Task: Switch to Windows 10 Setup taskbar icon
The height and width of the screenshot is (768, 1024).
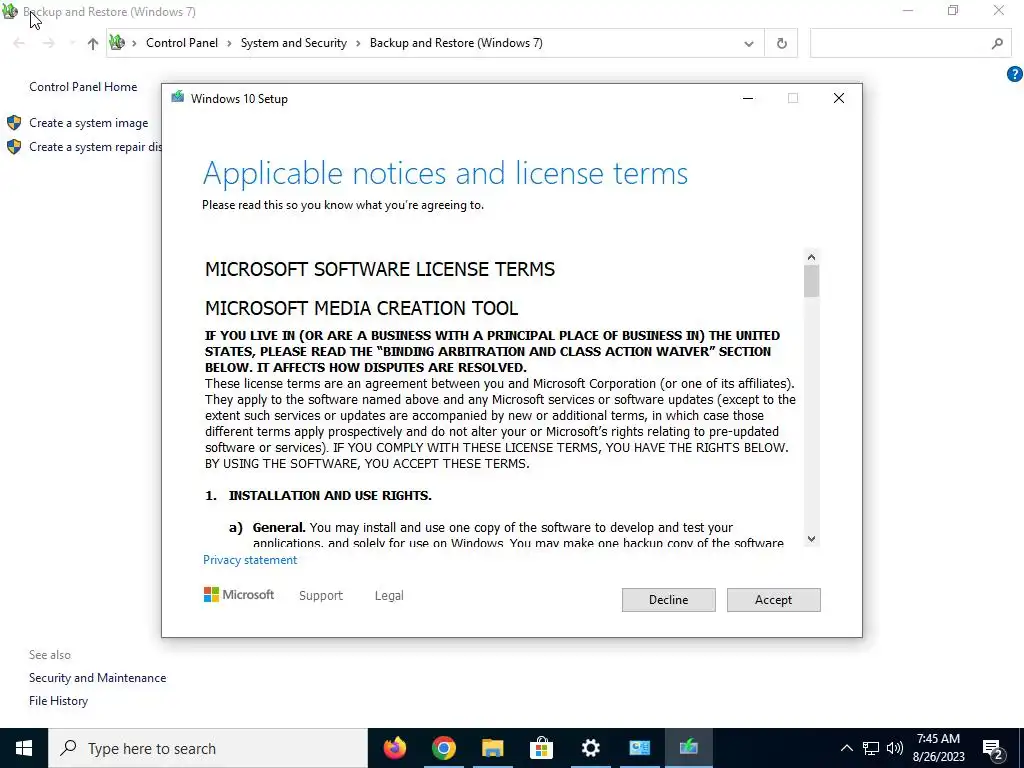Action: pos(688,748)
